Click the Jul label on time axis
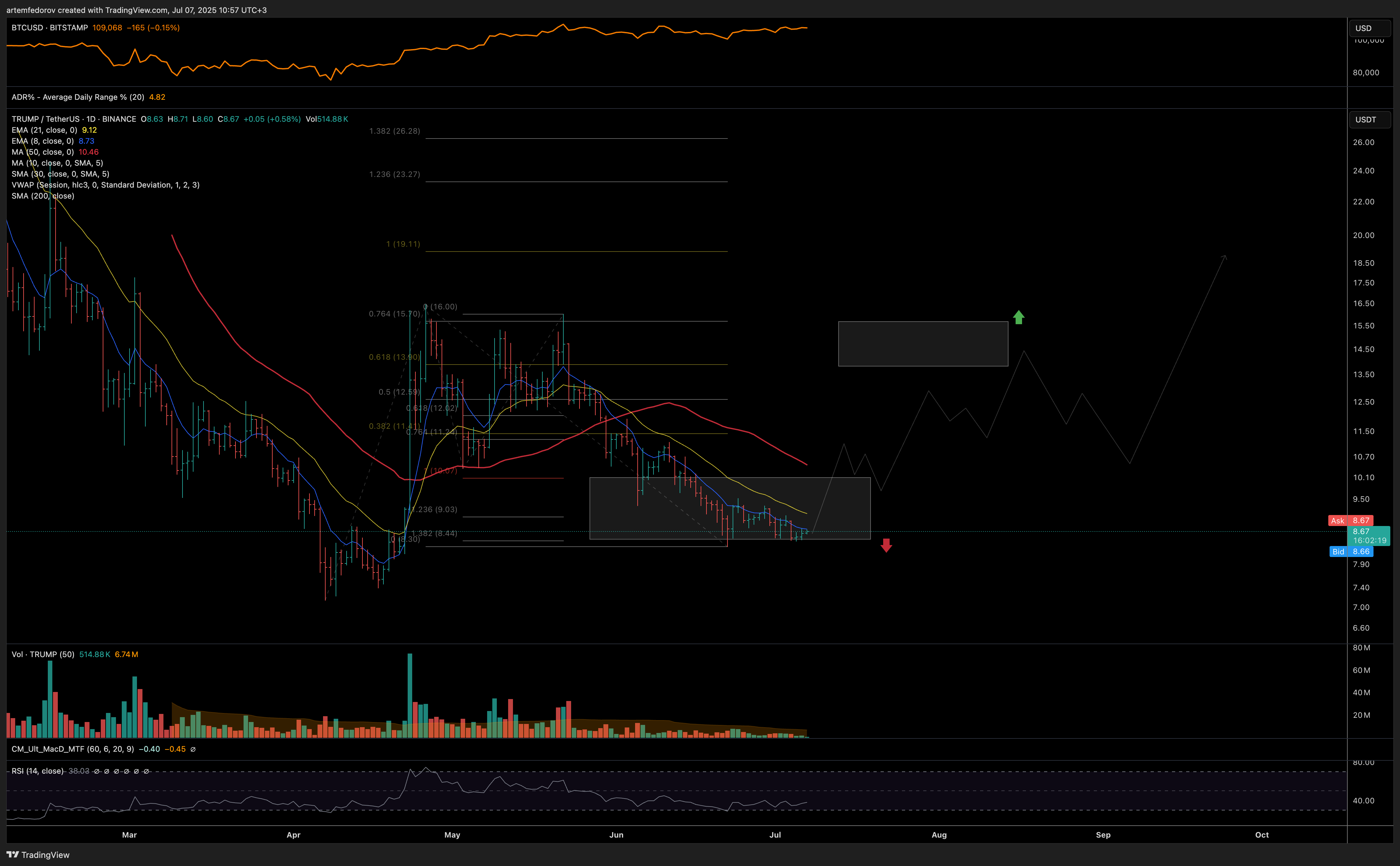The width and height of the screenshot is (1400, 866). (x=775, y=835)
